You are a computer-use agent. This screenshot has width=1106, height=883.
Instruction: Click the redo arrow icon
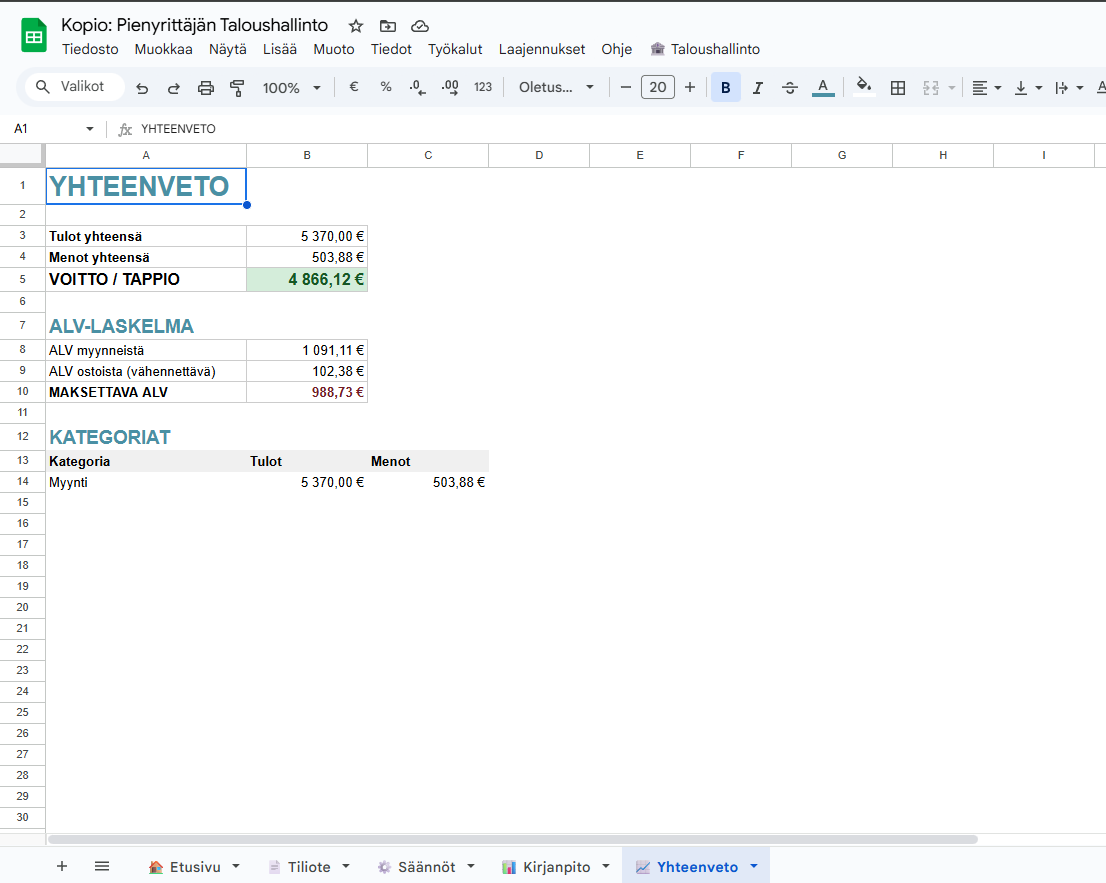tap(174, 88)
